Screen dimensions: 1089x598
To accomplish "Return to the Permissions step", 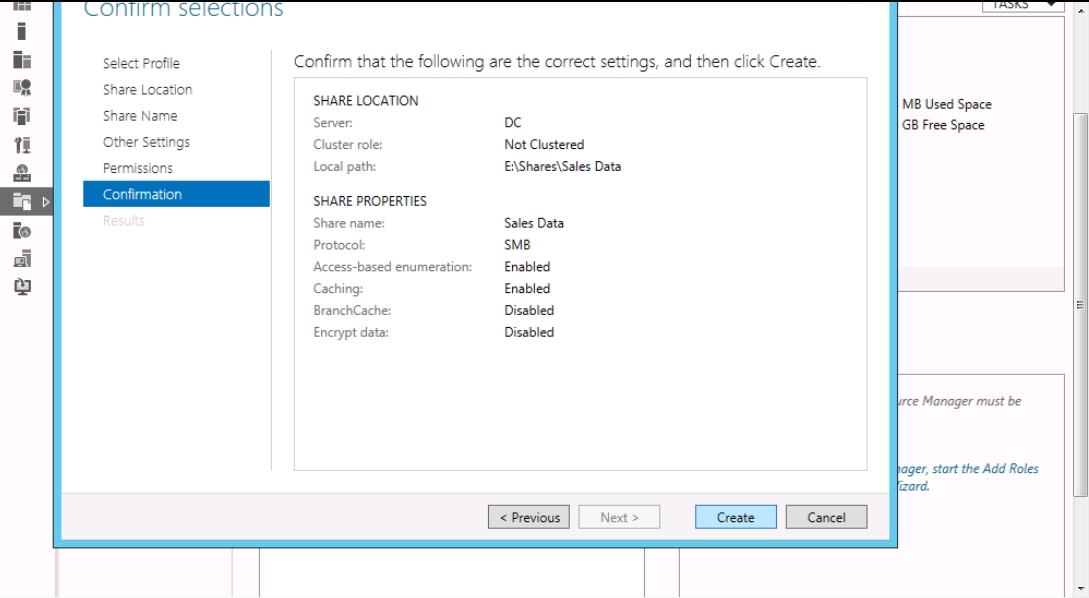I will click(x=138, y=168).
